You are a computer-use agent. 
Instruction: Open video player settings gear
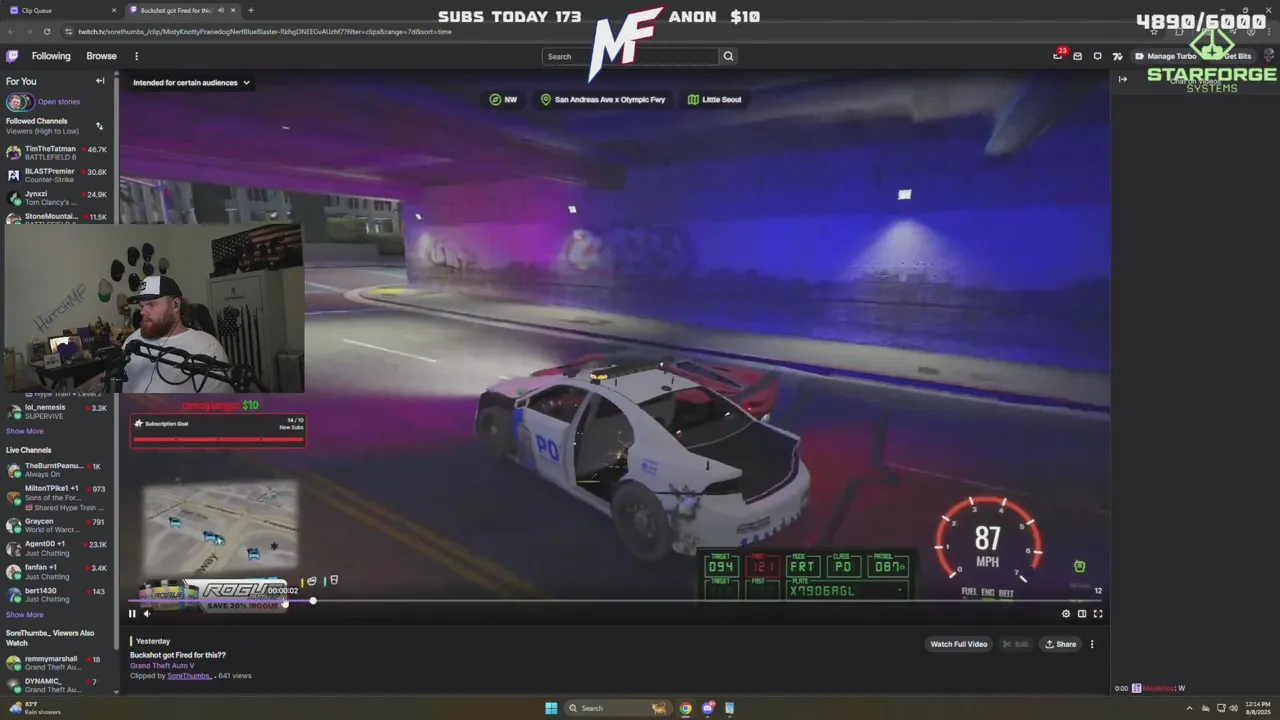1066,614
